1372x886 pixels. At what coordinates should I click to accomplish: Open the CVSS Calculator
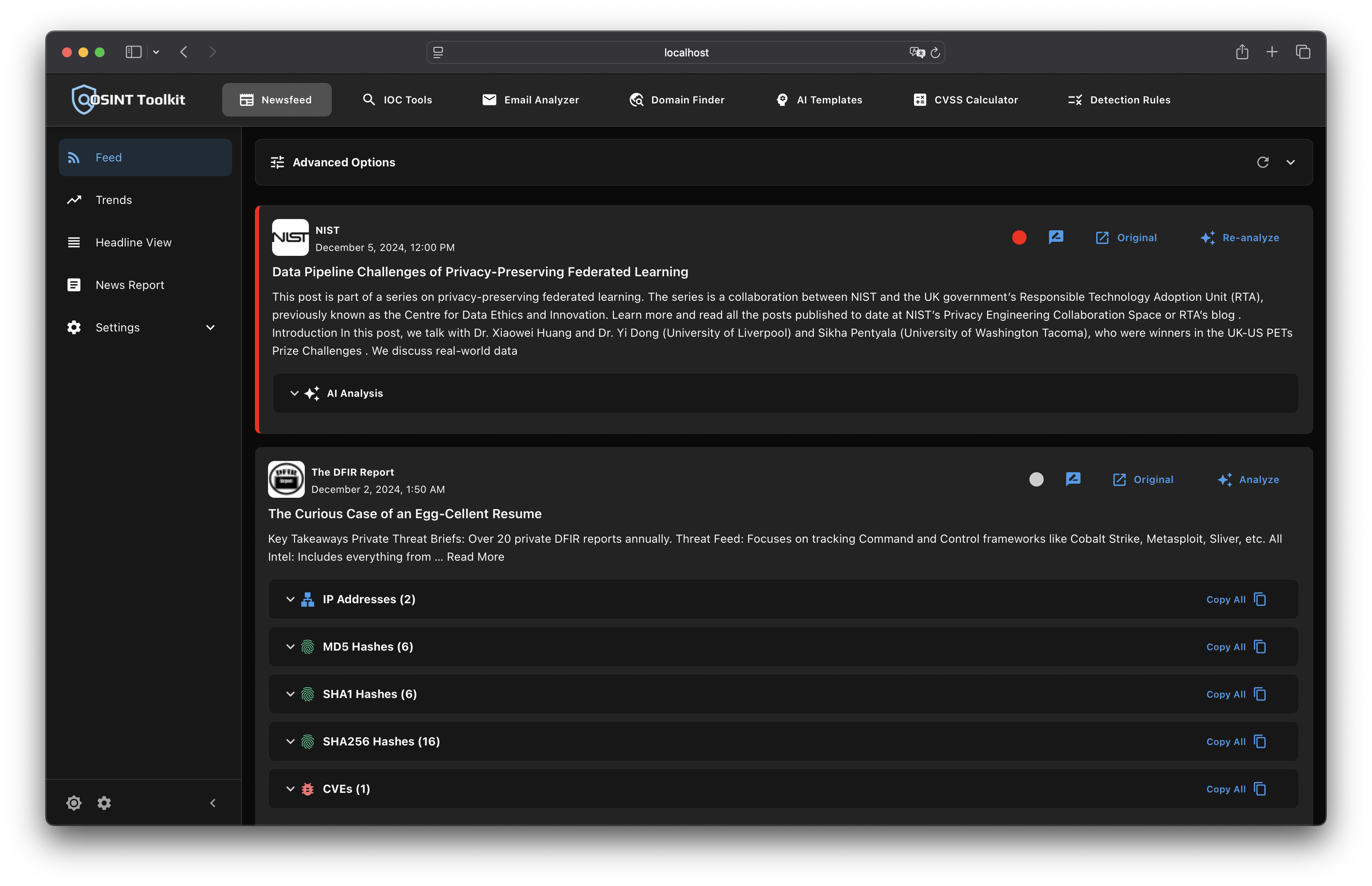tap(965, 100)
